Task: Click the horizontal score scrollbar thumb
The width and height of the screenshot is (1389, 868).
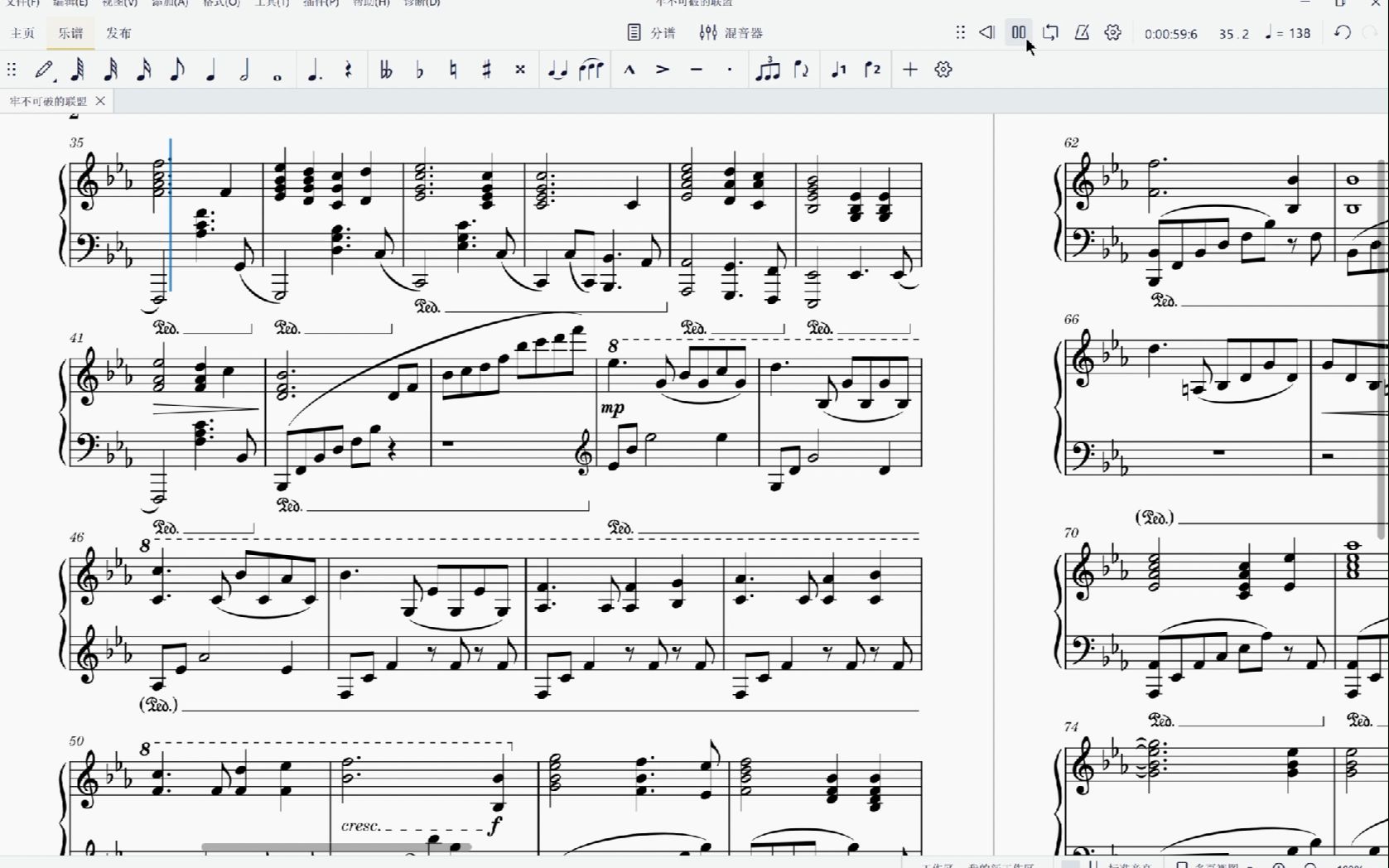Action: pyautogui.click(x=336, y=846)
